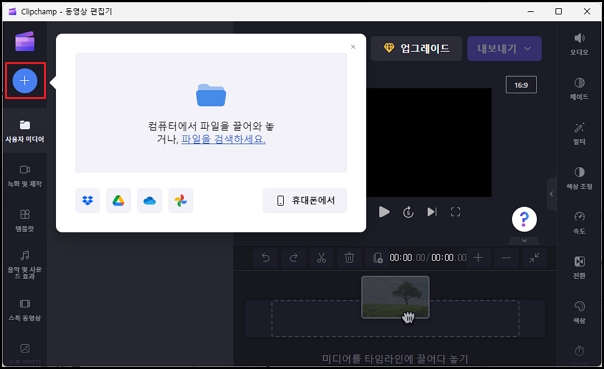Open the stock images sidebar tab
This screenshot has width=604, height=369.
[x=25, y=353]
